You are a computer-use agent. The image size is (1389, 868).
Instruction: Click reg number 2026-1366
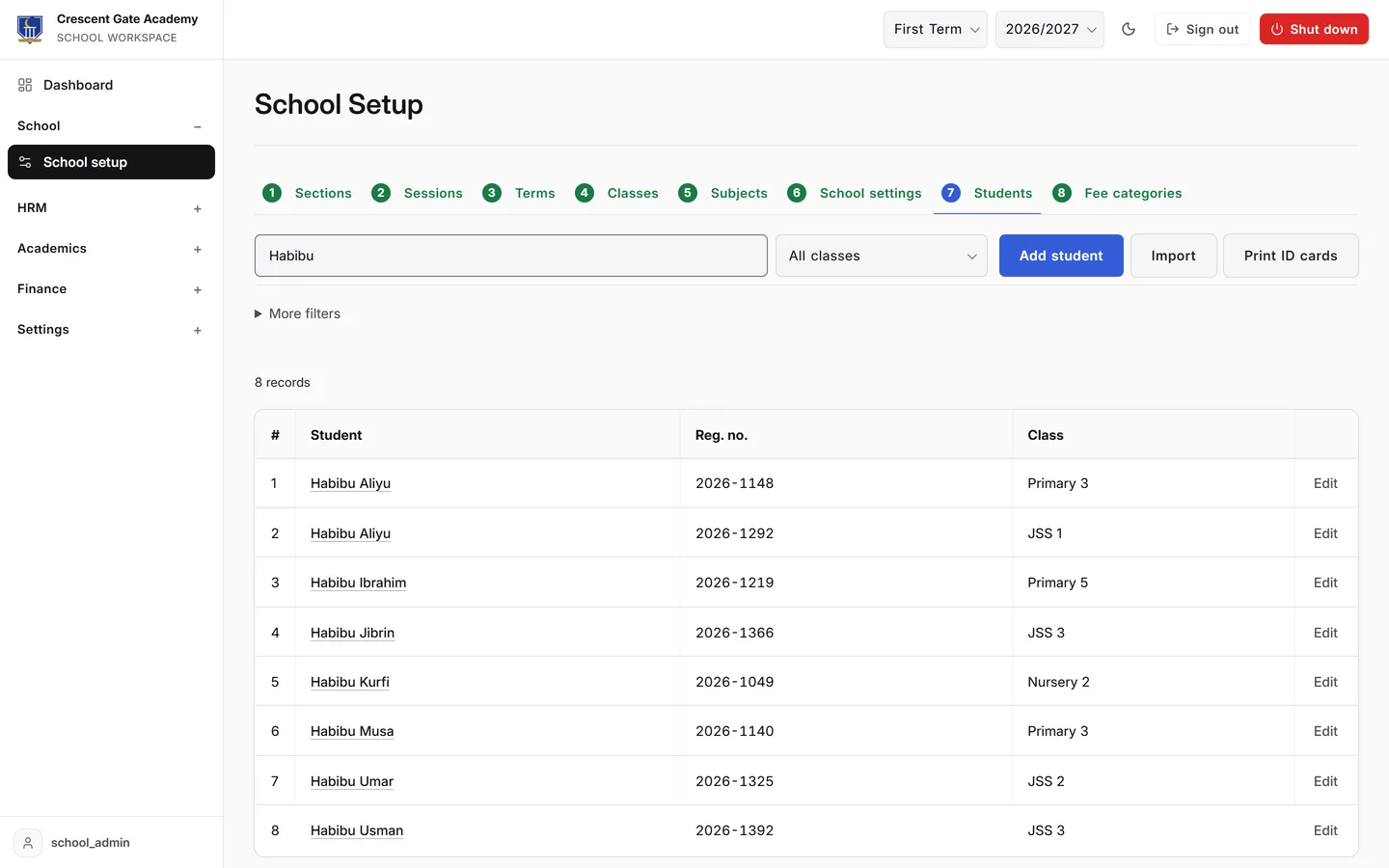pos(734,633)
